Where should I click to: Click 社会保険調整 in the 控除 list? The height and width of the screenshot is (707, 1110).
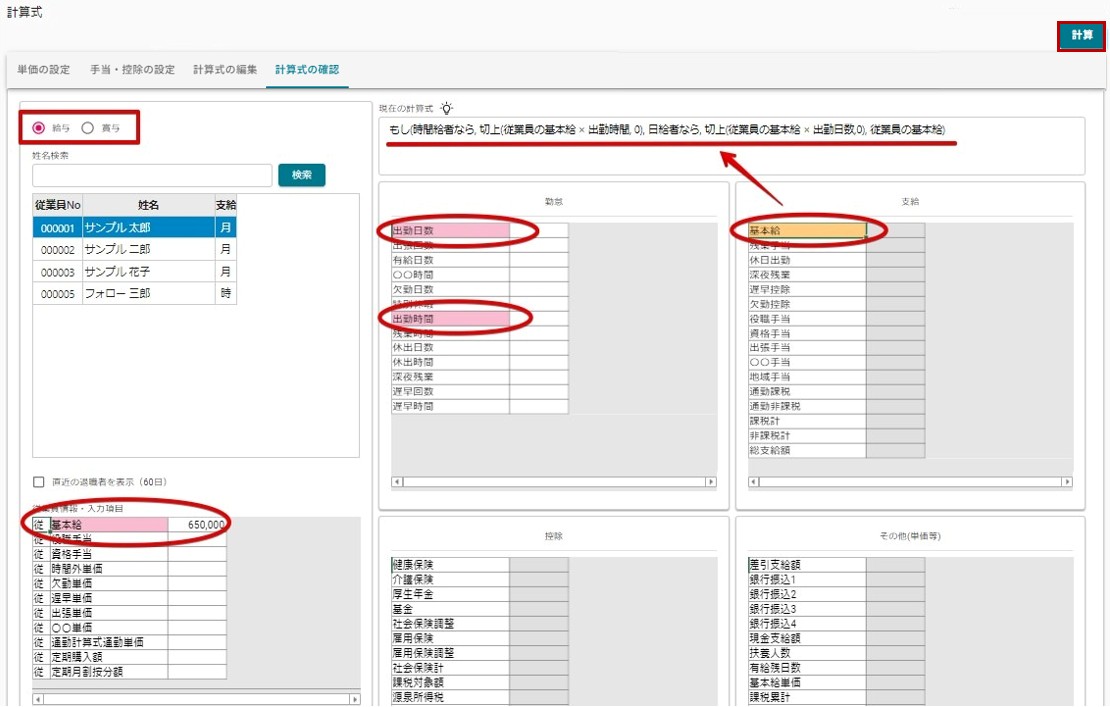(450, 624)
